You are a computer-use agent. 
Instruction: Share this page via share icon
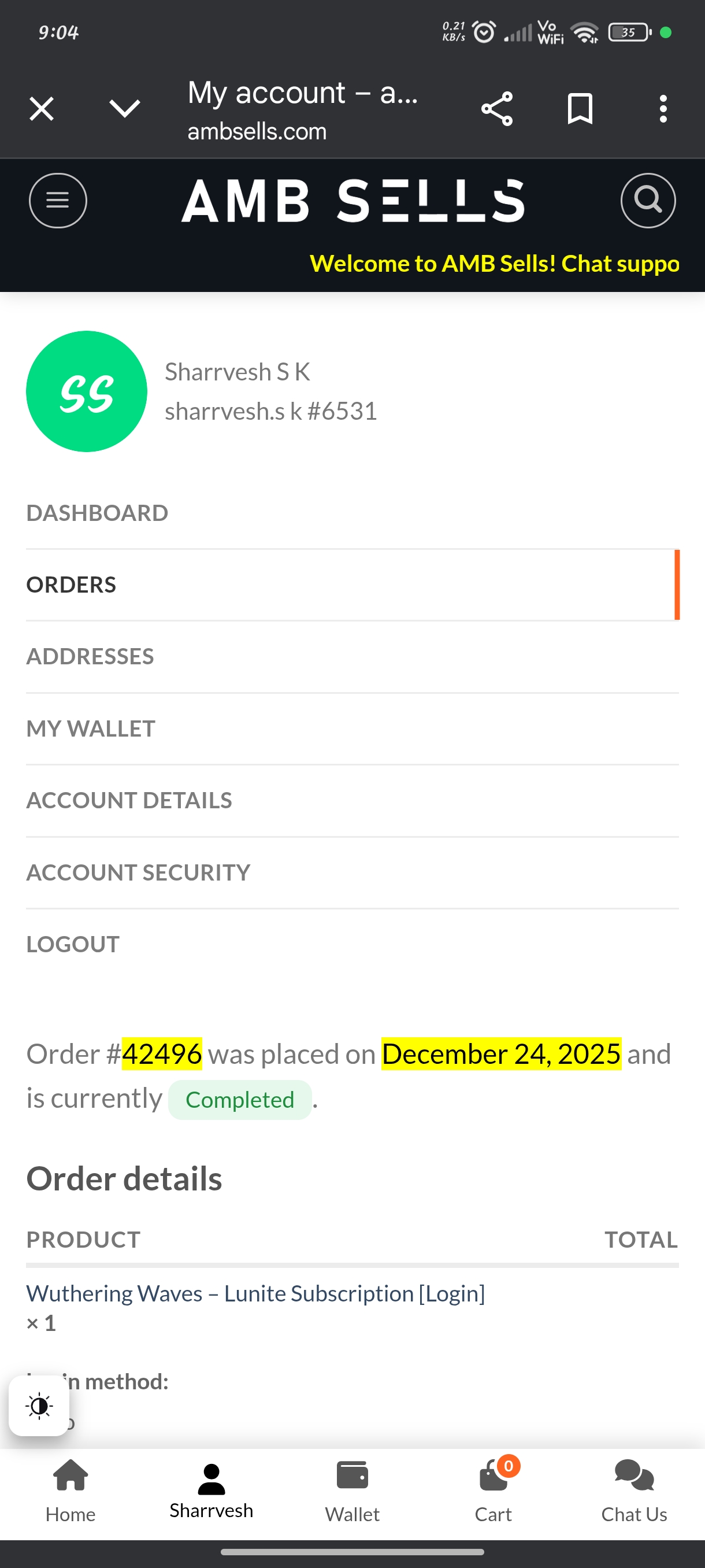coord(496,110)
